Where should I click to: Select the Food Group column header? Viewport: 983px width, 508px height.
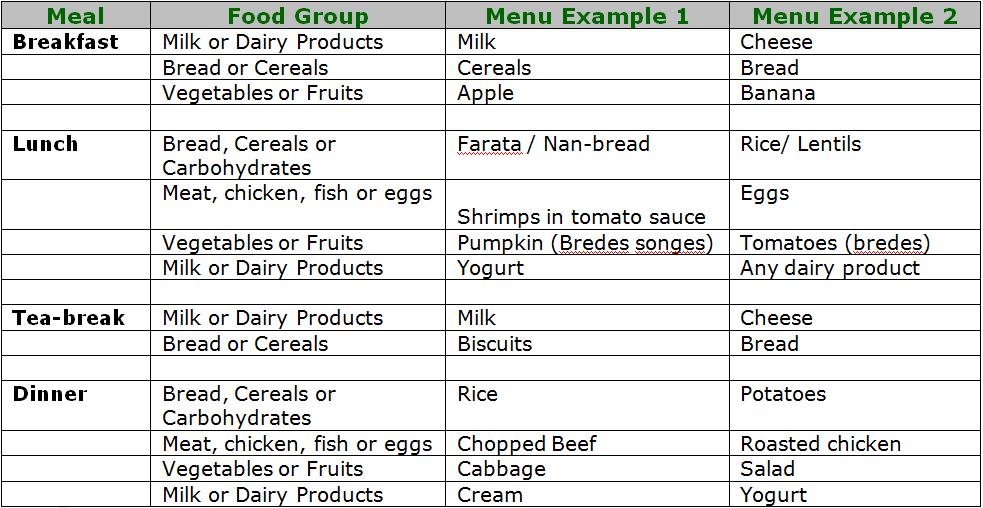[x=298, y=16]
